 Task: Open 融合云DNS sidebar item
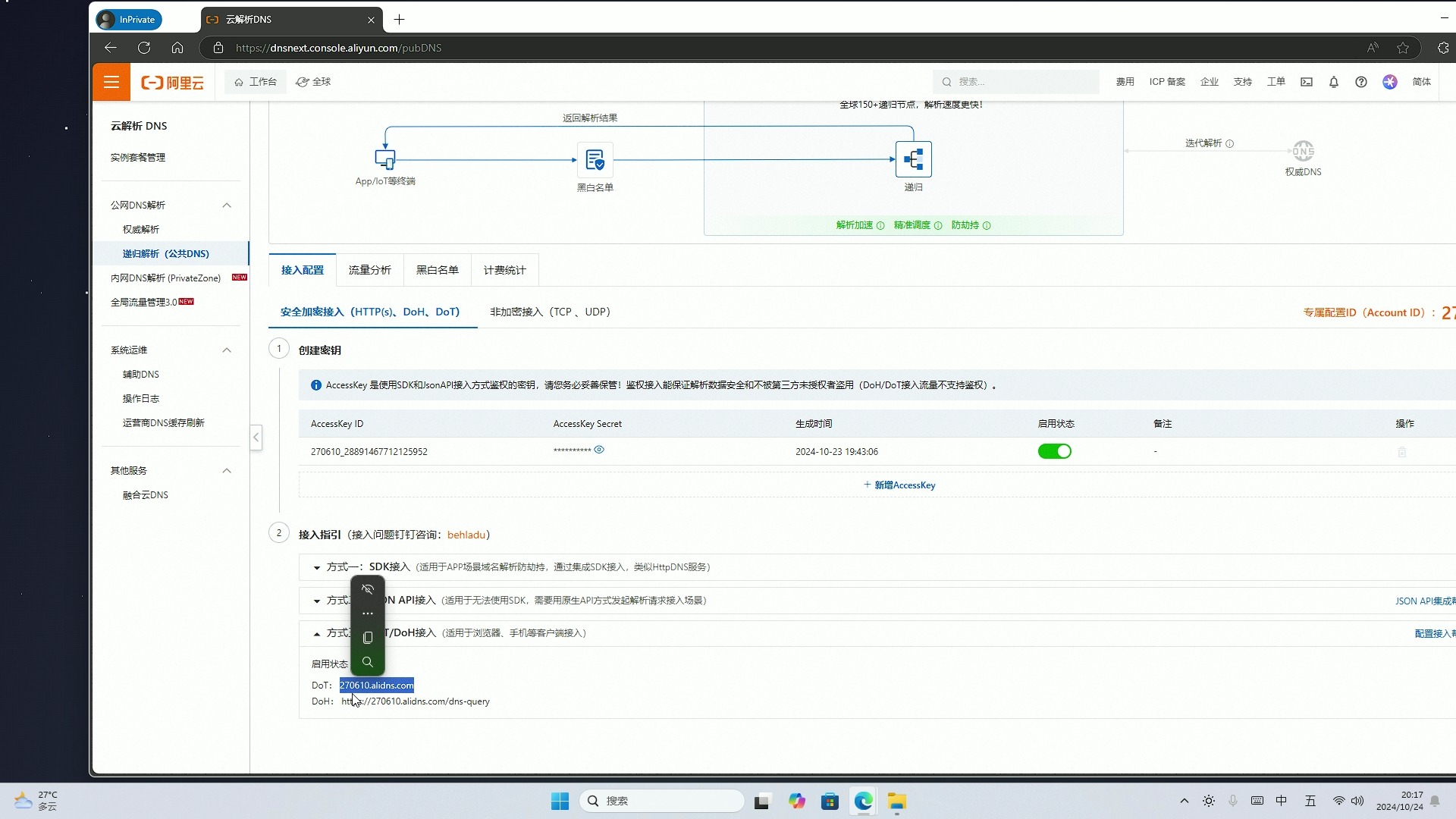pyautogui.click(x=146, y=495)
